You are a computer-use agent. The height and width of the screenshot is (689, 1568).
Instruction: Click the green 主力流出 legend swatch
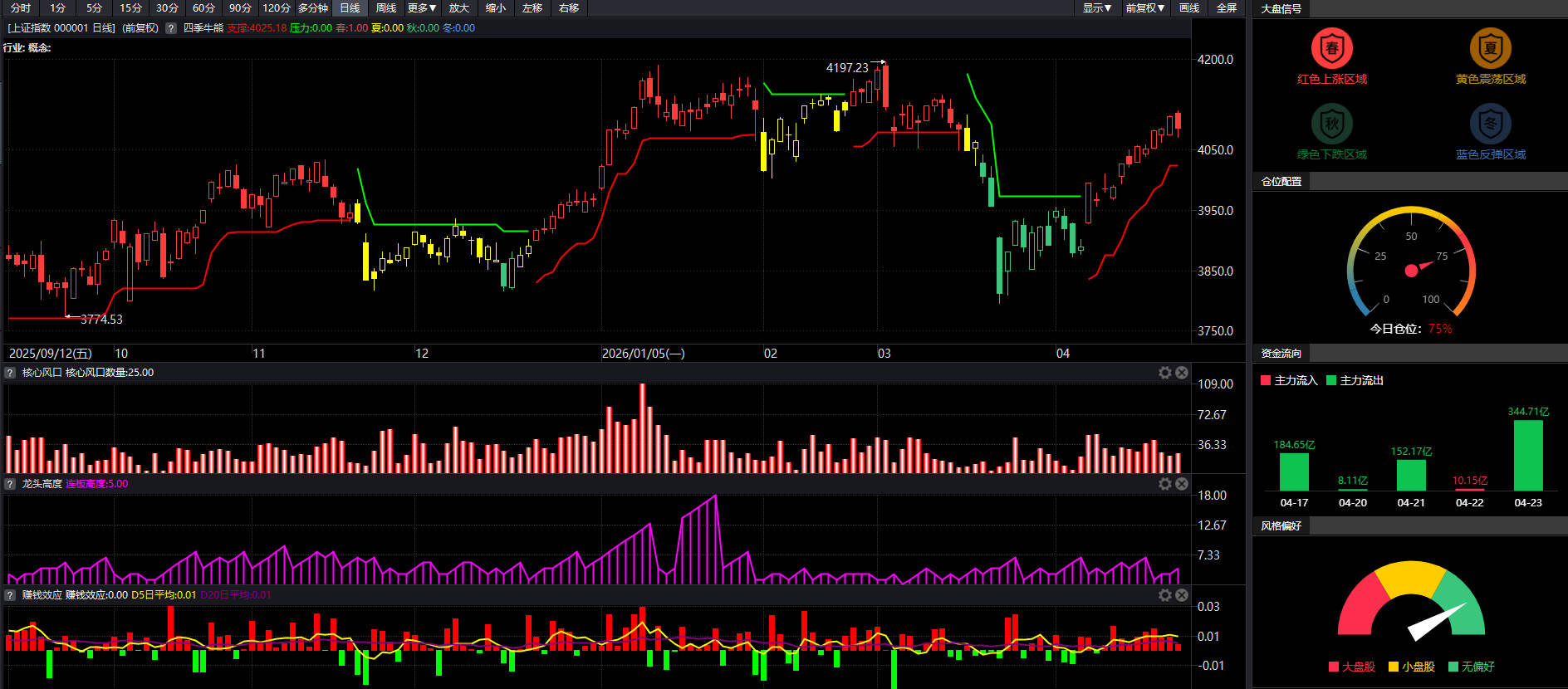point(1331,380)
